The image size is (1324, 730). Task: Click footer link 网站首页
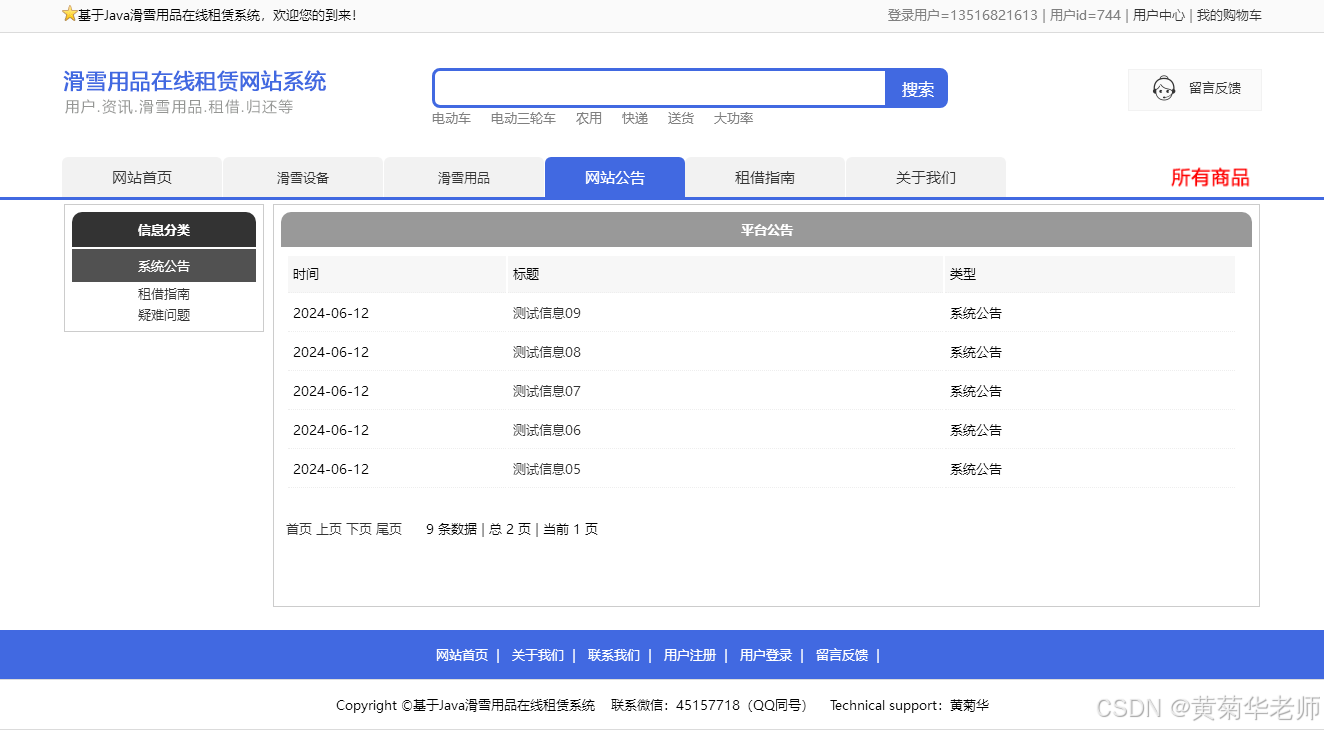pos(462,655)
